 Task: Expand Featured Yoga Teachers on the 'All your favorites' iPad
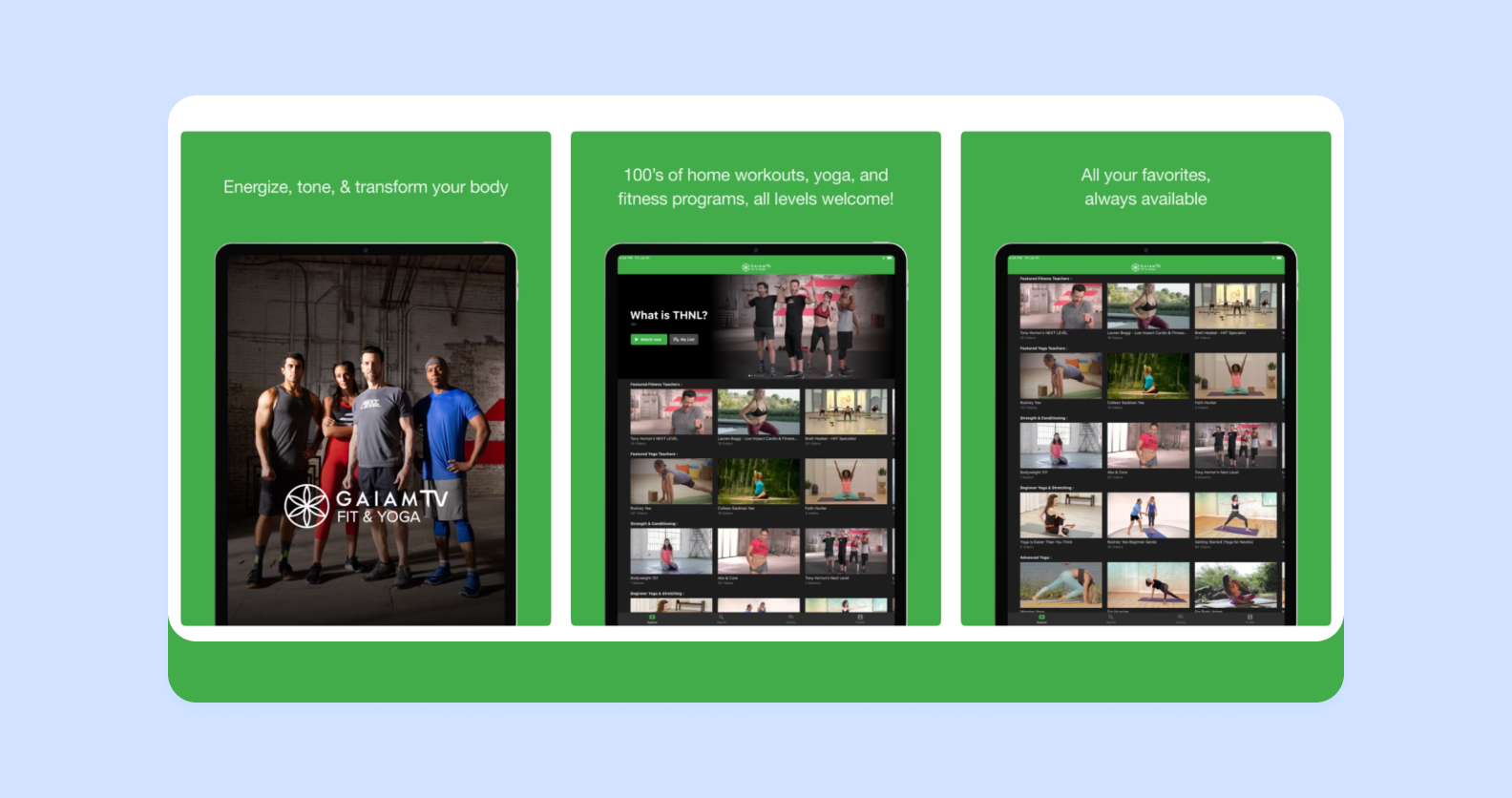tap(1043, 348)
